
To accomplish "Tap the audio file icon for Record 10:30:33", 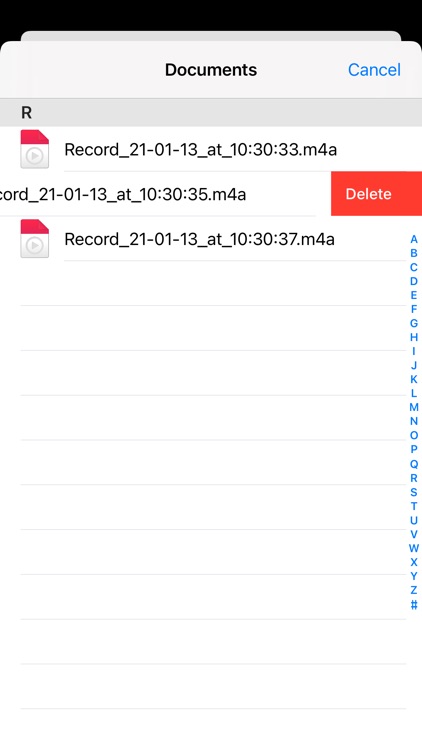I will pyautogui.click(x=34, y=149).
